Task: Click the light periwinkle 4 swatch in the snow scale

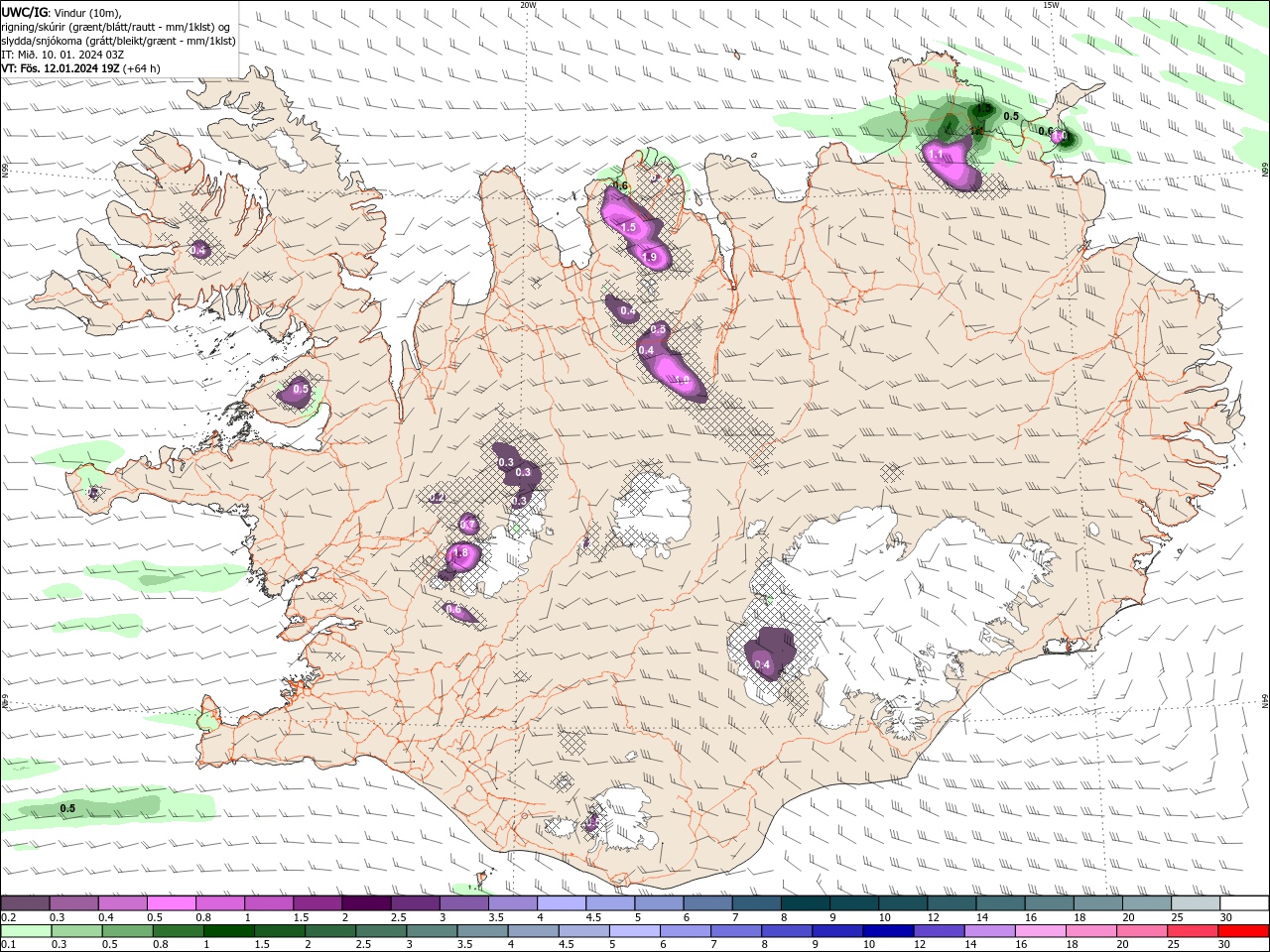Action: click(562, 903)
